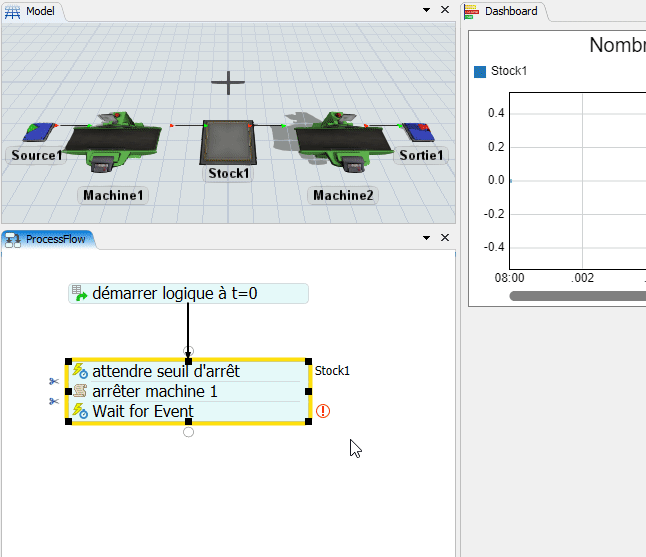646x557 pixels.
Task: Open the Model panel dropdown arrow
Action: (x=427, y=11)
